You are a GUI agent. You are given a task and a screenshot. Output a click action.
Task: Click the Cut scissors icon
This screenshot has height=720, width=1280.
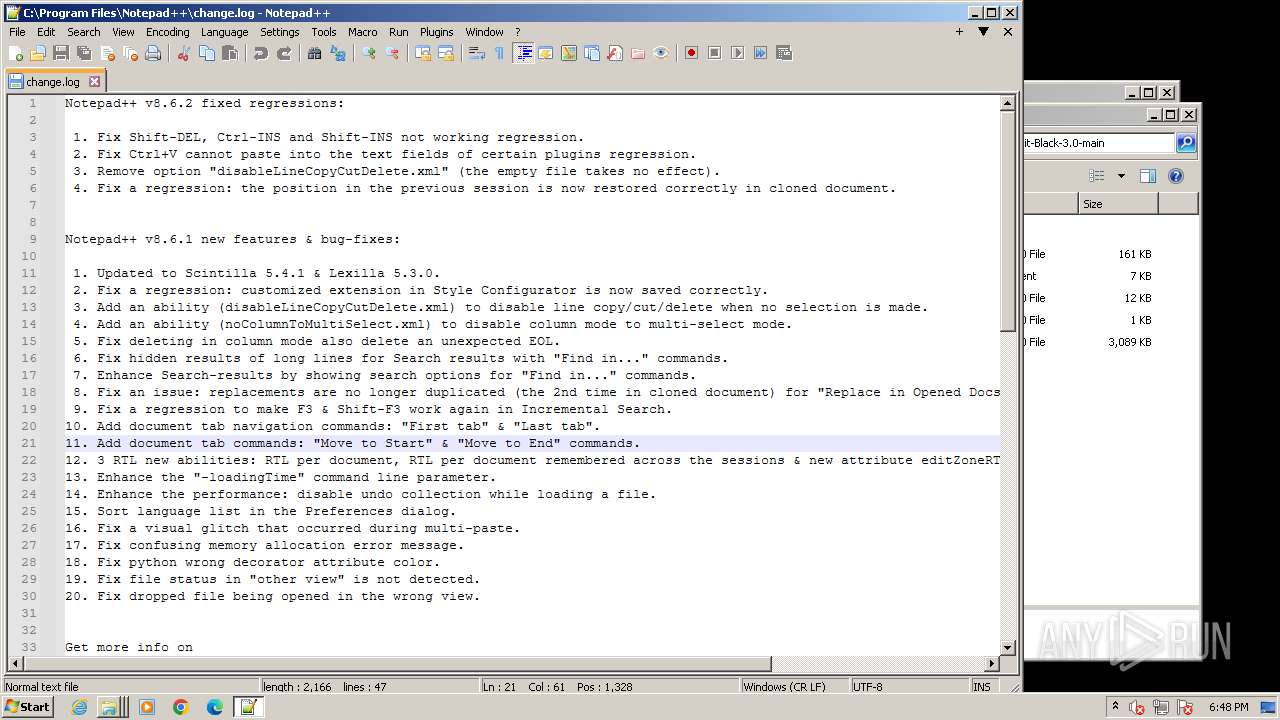click(183, 53)
